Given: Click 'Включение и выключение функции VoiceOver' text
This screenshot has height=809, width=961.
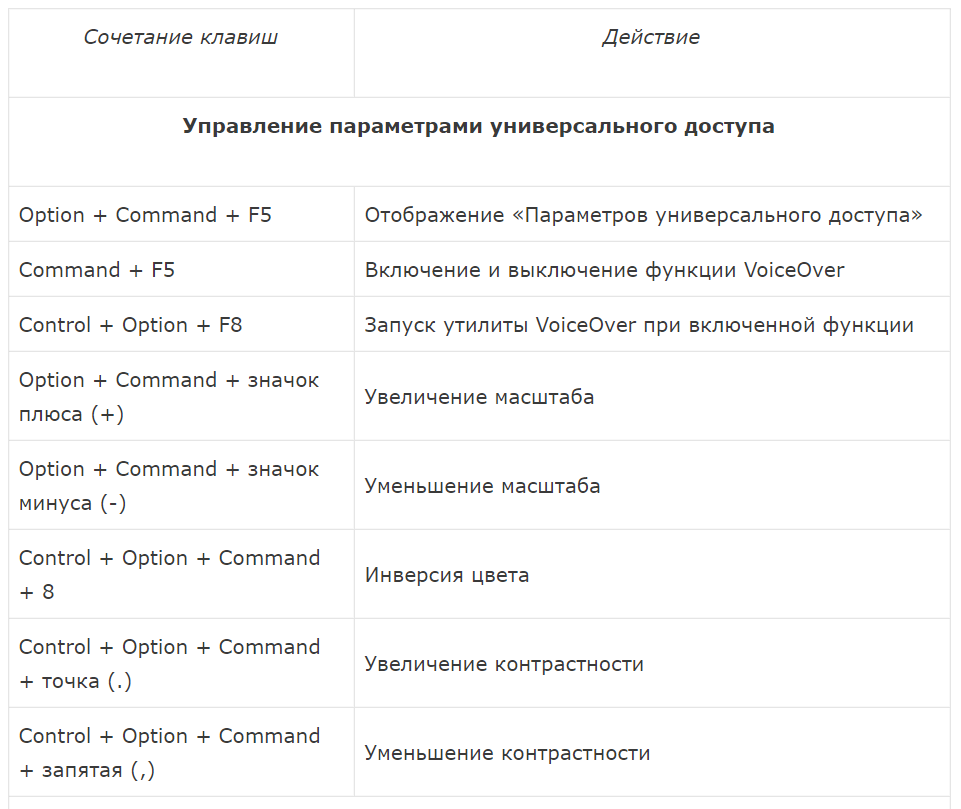Looking at the screenshot, I should [604, 270].
